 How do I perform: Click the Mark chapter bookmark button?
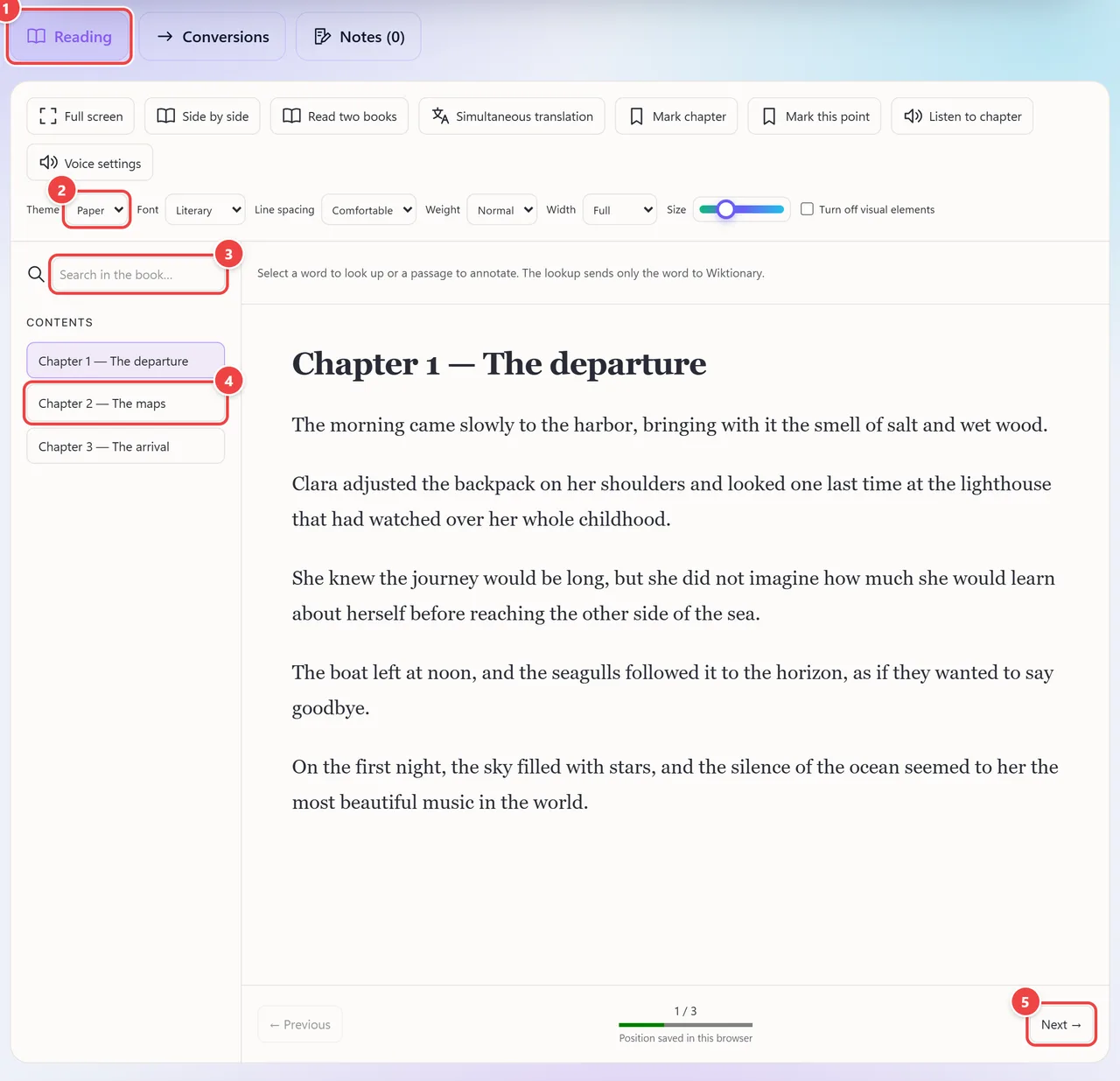coord(676,116)
